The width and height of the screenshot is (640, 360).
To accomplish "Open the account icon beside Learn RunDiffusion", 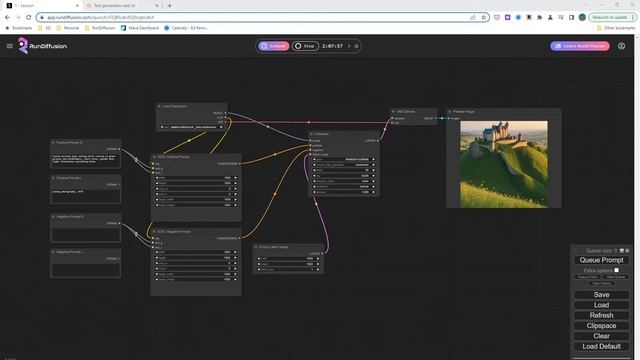I will [x=621, y=46].
